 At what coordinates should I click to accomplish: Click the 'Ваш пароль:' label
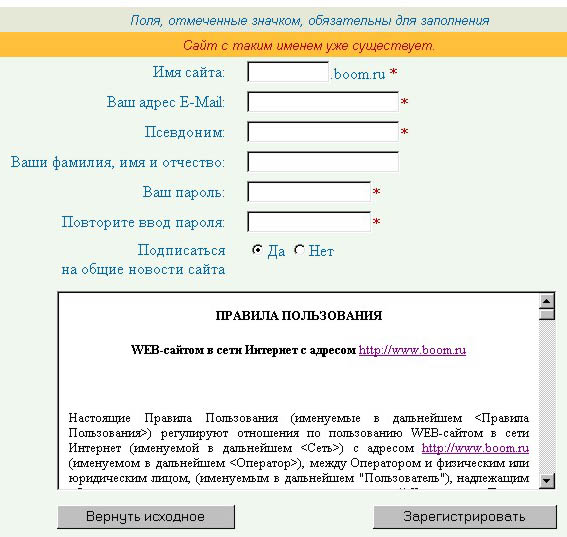[x=183, y=192]
